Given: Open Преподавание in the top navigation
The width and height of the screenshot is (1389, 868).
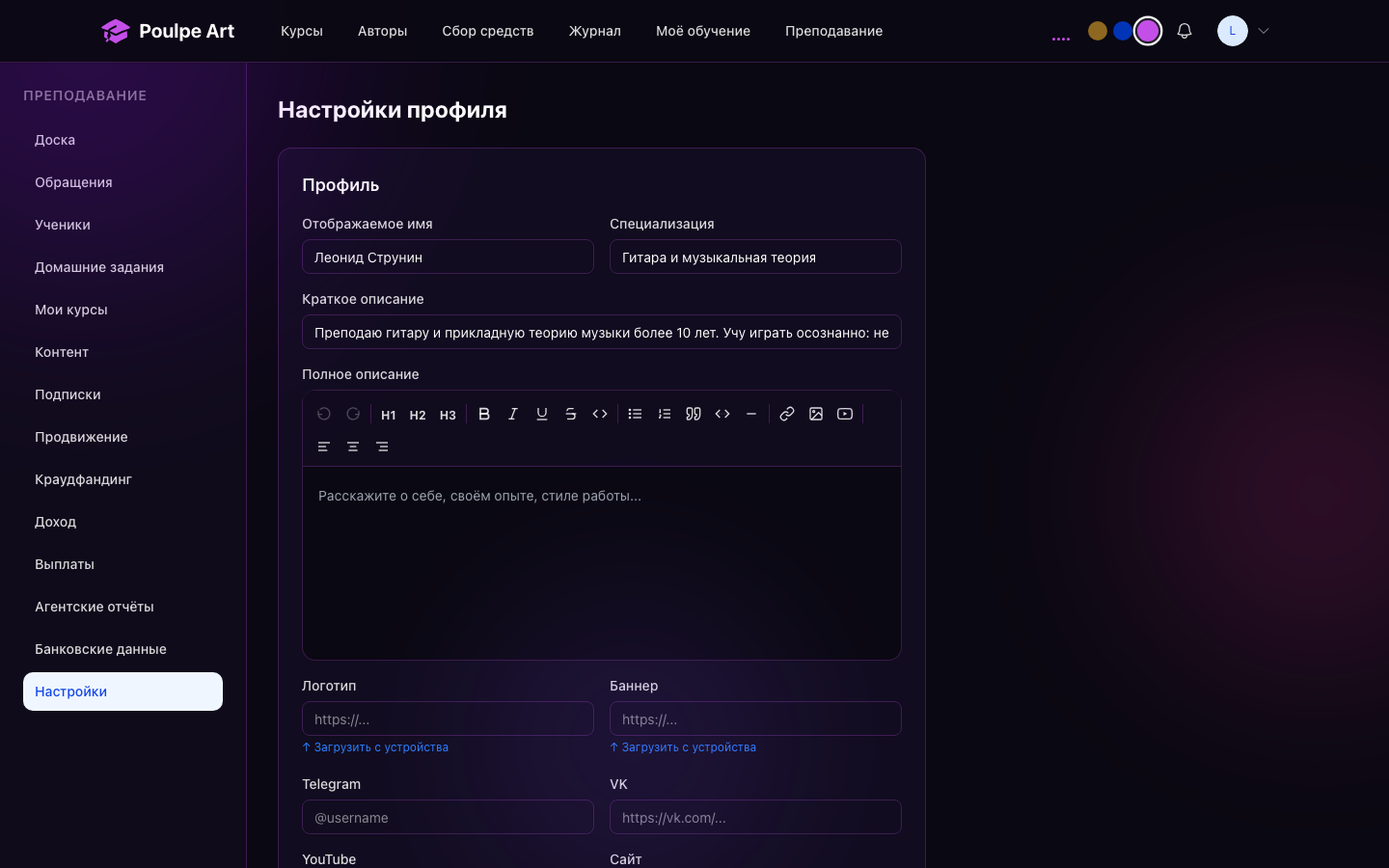Looking at the screenshot, I should pos(834,31).
